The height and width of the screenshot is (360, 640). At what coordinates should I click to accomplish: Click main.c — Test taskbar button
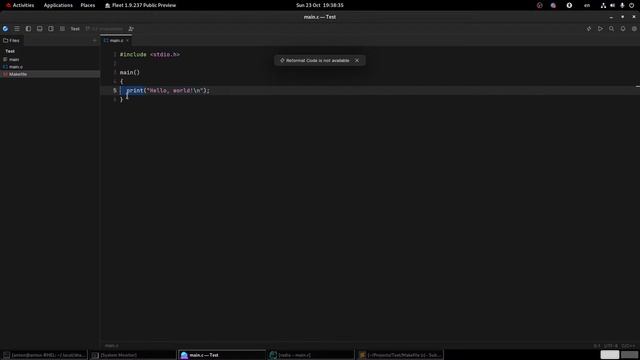click(222, 355)
